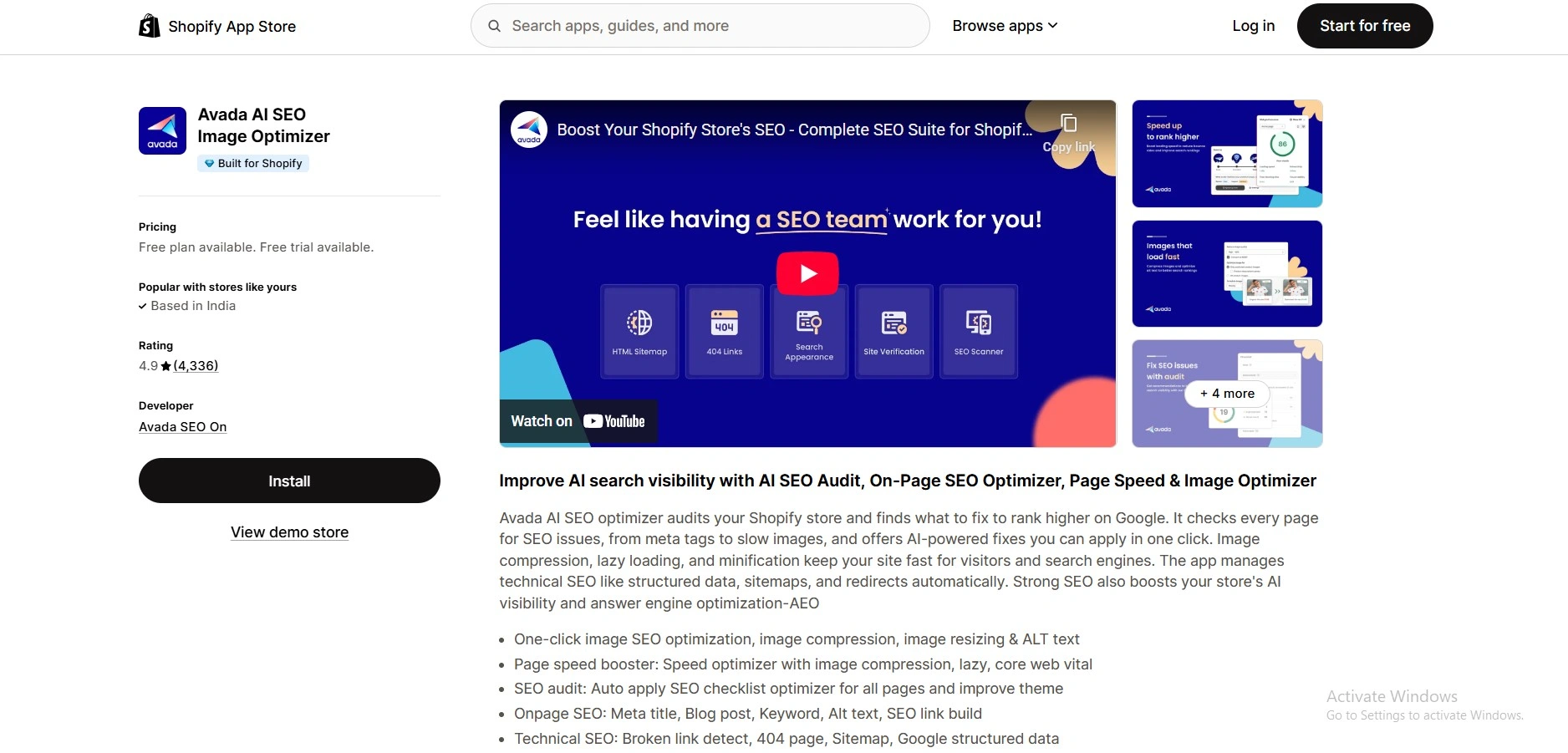The image size is (1568, 753).
Task: Open the Log in menu item
Action: (x=1252, y=26)
